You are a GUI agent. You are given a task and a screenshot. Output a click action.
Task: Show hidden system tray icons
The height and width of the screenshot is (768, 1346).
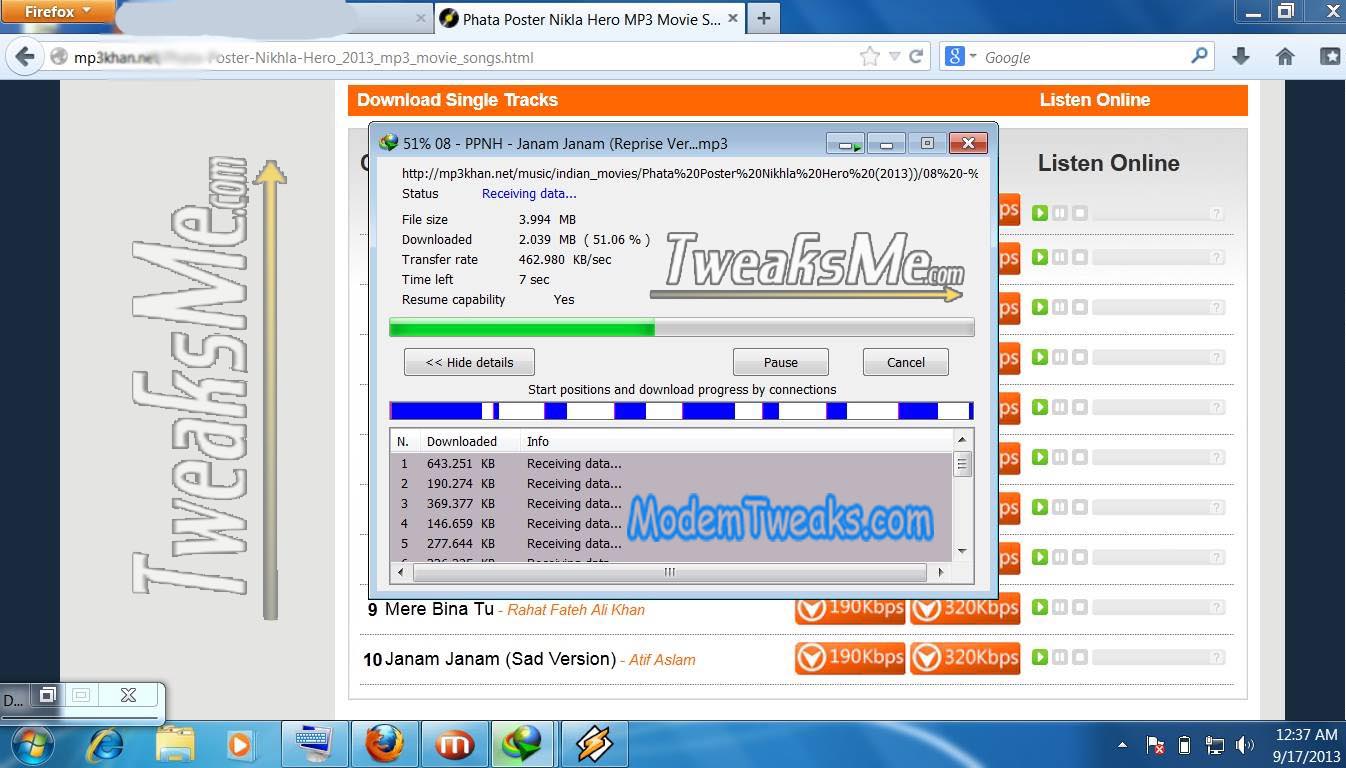(1122, 745)
